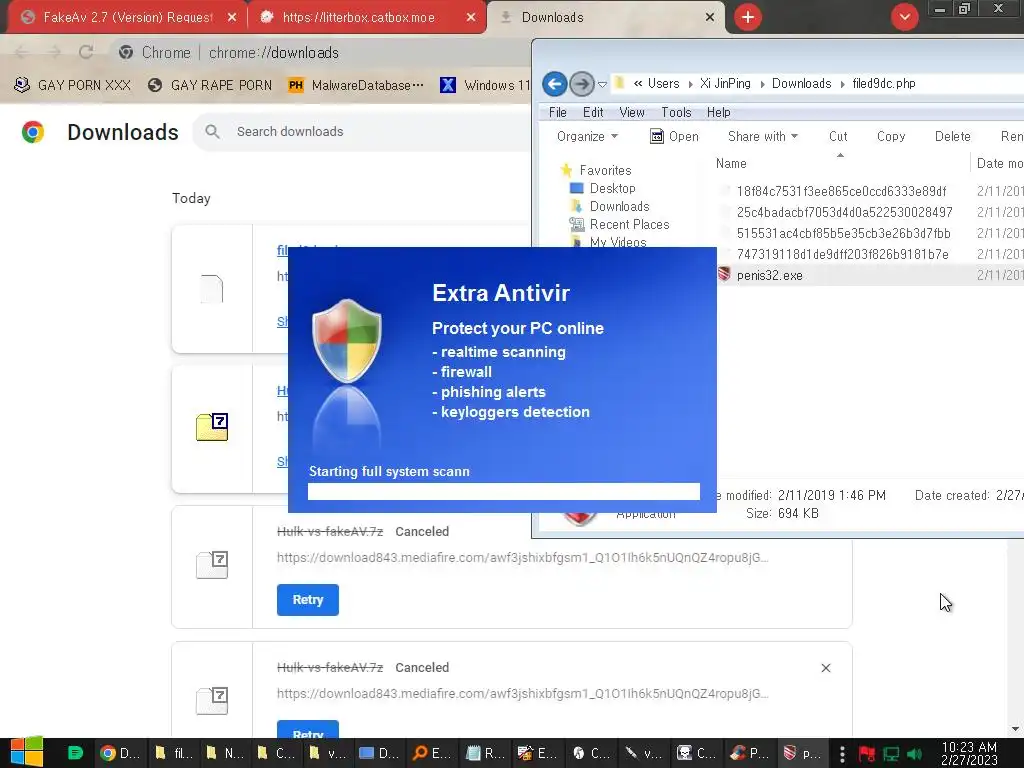Open the Tools menu in Explorer
This screenshot has width=1024, height=768.
coord(676,112)
